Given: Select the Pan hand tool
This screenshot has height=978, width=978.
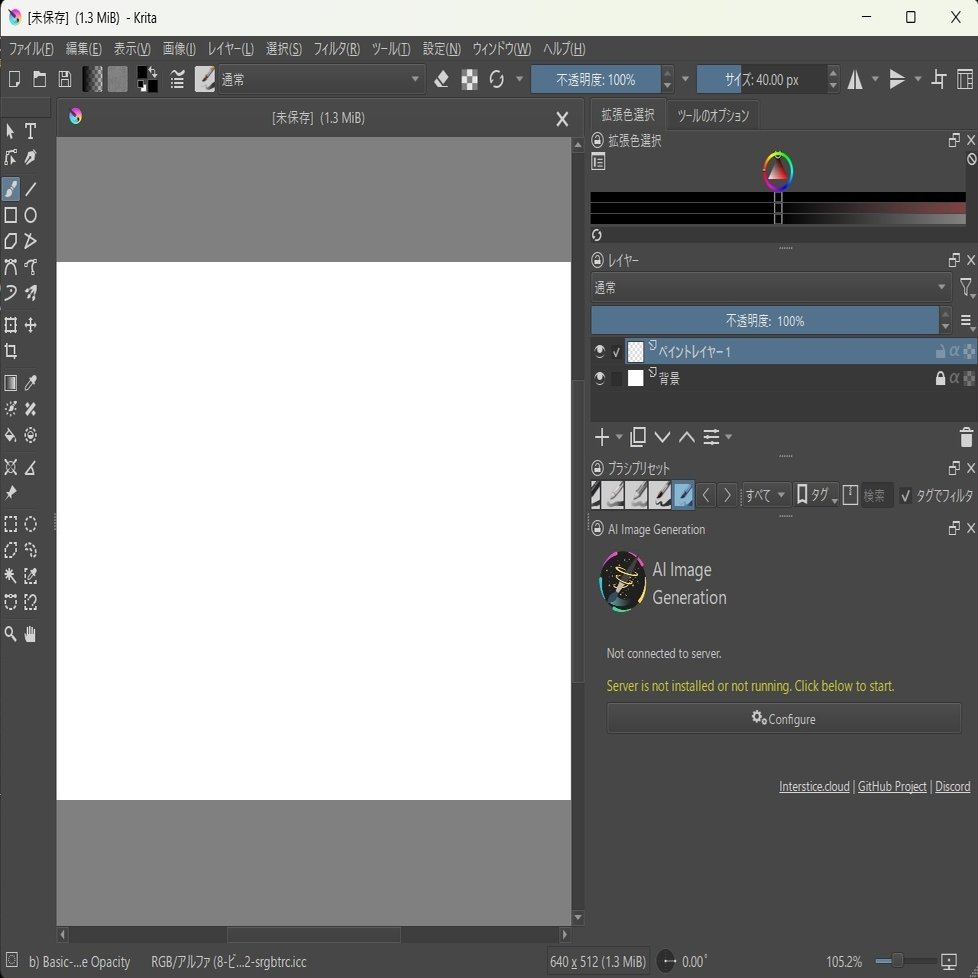Looking at the screenshot, I should click(x=31, y=634).
